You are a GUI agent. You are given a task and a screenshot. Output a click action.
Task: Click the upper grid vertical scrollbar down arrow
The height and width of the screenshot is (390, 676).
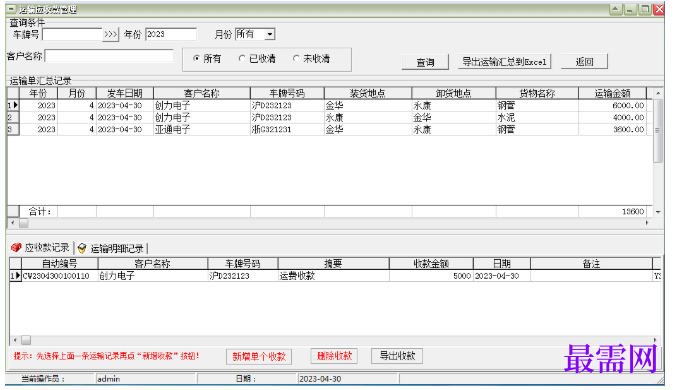click(658, 212)
